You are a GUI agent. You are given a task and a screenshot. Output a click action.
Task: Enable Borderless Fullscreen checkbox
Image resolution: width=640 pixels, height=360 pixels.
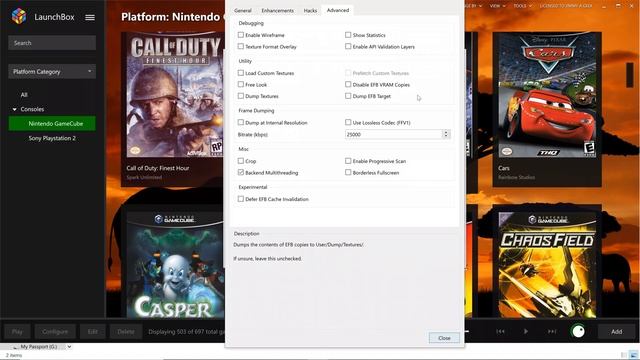coord(348,173)
